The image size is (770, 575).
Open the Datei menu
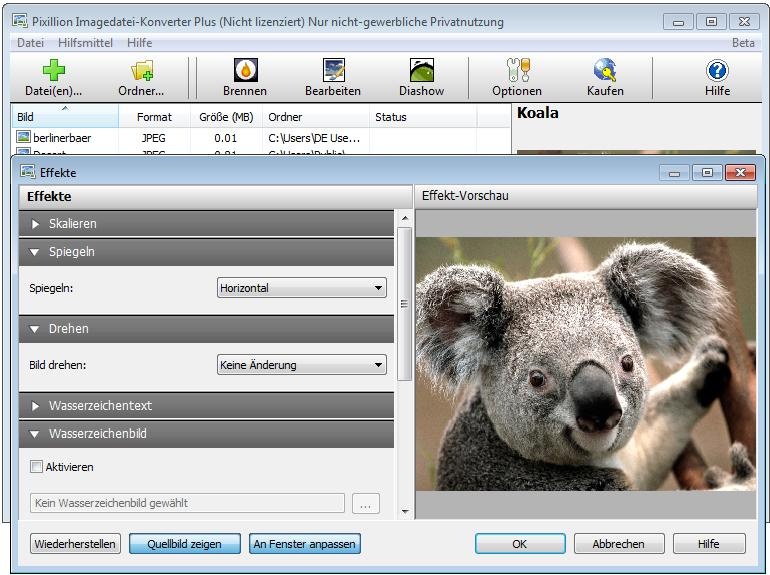30,43
